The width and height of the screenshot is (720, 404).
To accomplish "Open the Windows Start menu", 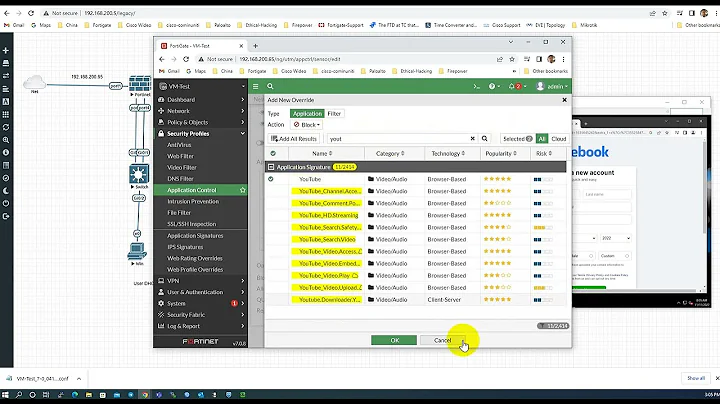I will point(6,395).
